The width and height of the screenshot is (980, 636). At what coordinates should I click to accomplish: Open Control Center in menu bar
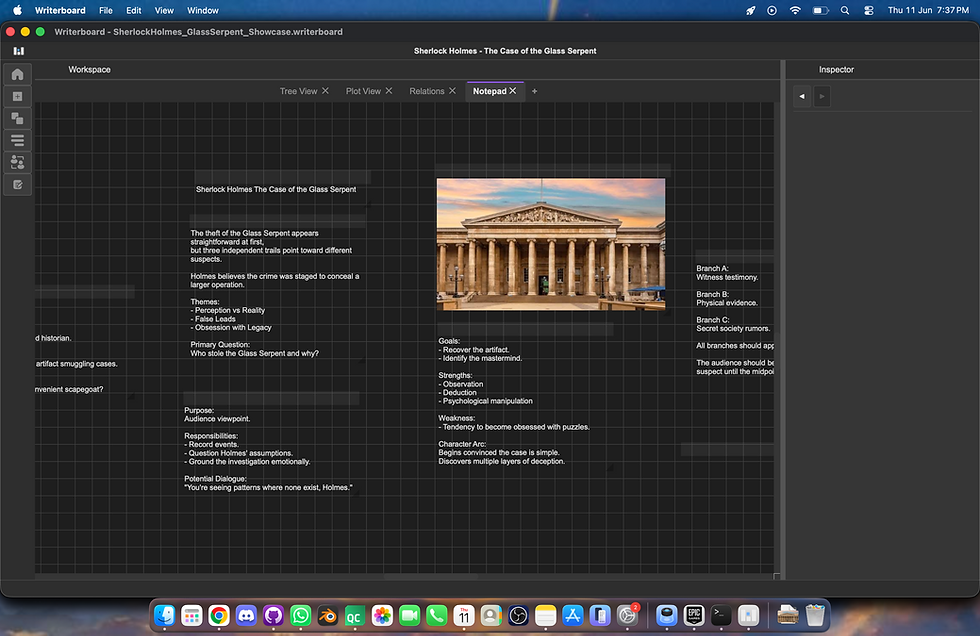(869, 10)
